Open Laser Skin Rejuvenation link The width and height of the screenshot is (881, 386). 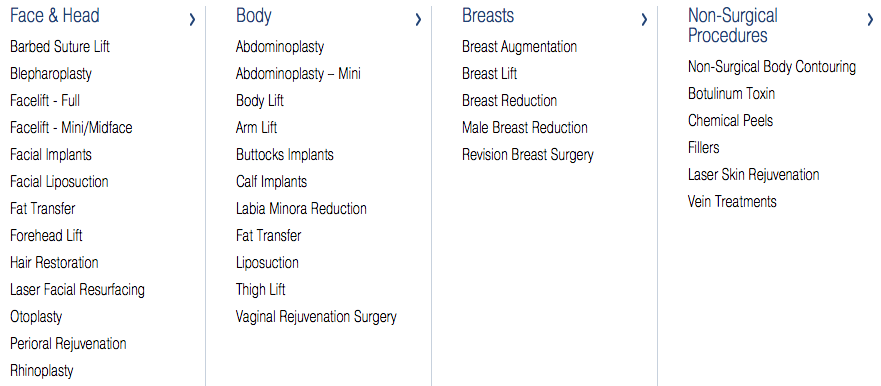(753, 175)
